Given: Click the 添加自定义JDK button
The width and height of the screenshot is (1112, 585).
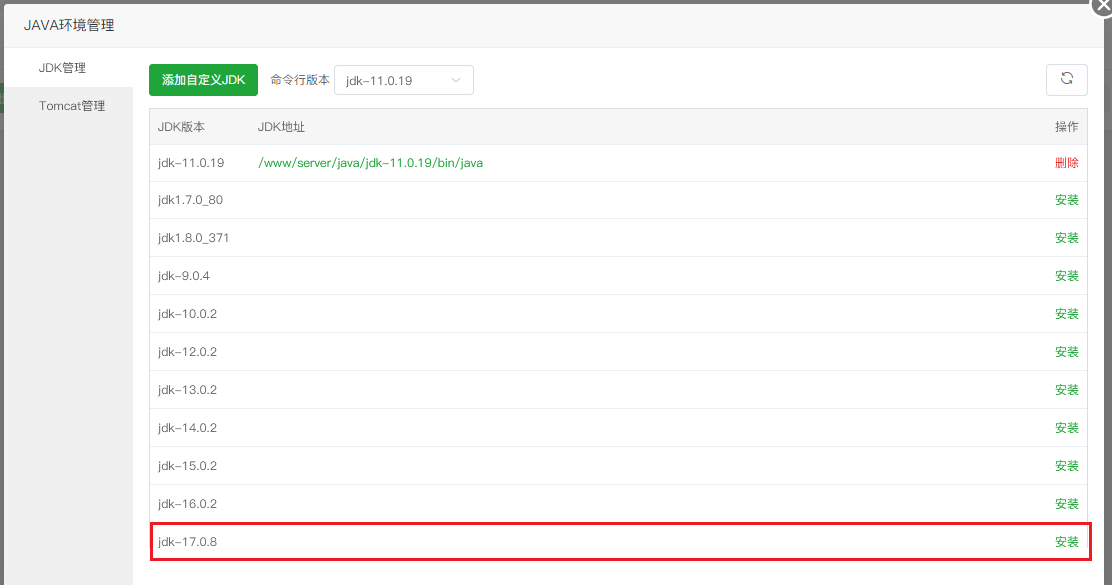Looking at the screenshot, I should (x=203, y=80).
